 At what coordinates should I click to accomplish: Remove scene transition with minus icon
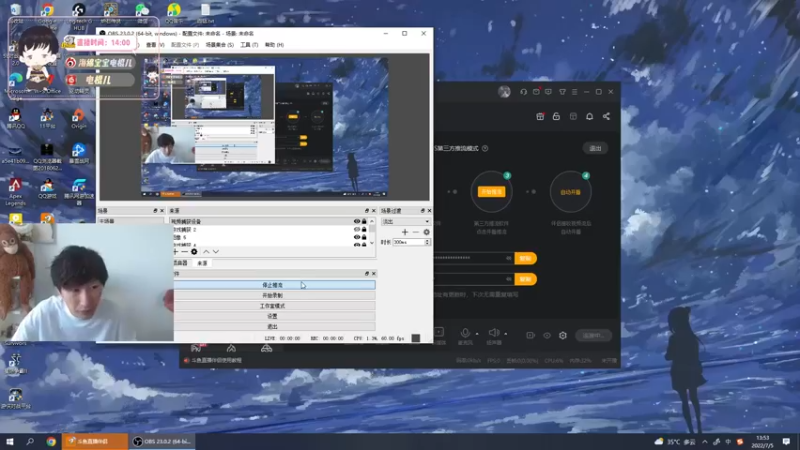416,232
